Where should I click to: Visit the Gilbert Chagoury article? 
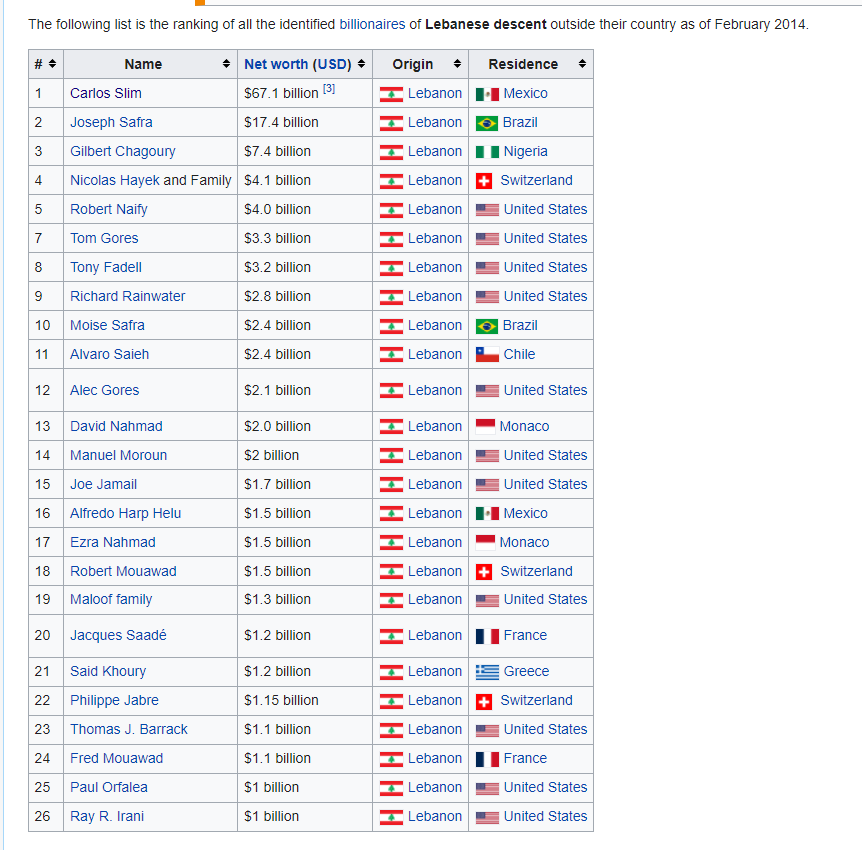click(x=123, y=151)
